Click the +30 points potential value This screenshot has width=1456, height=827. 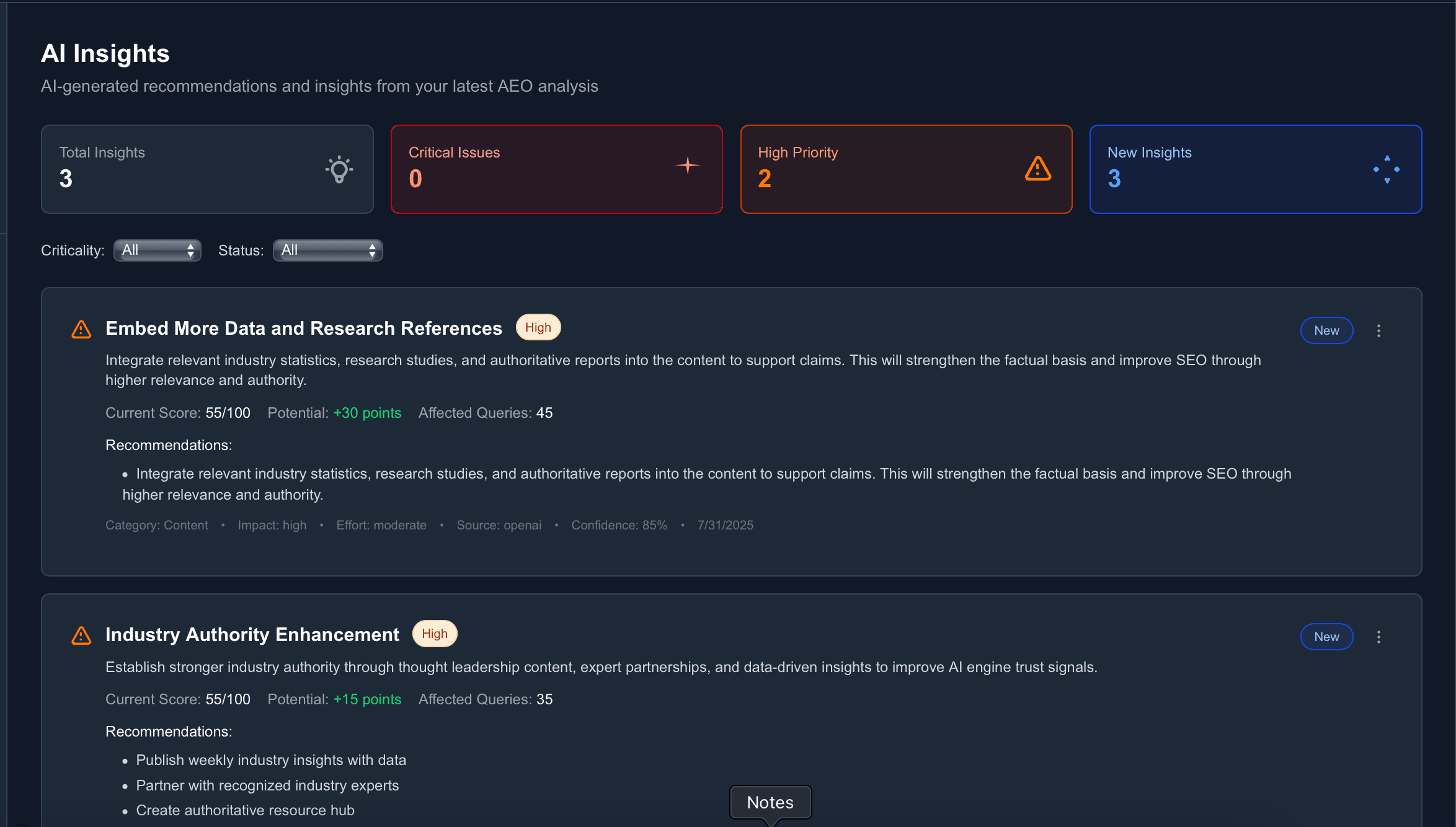point(366,412)
